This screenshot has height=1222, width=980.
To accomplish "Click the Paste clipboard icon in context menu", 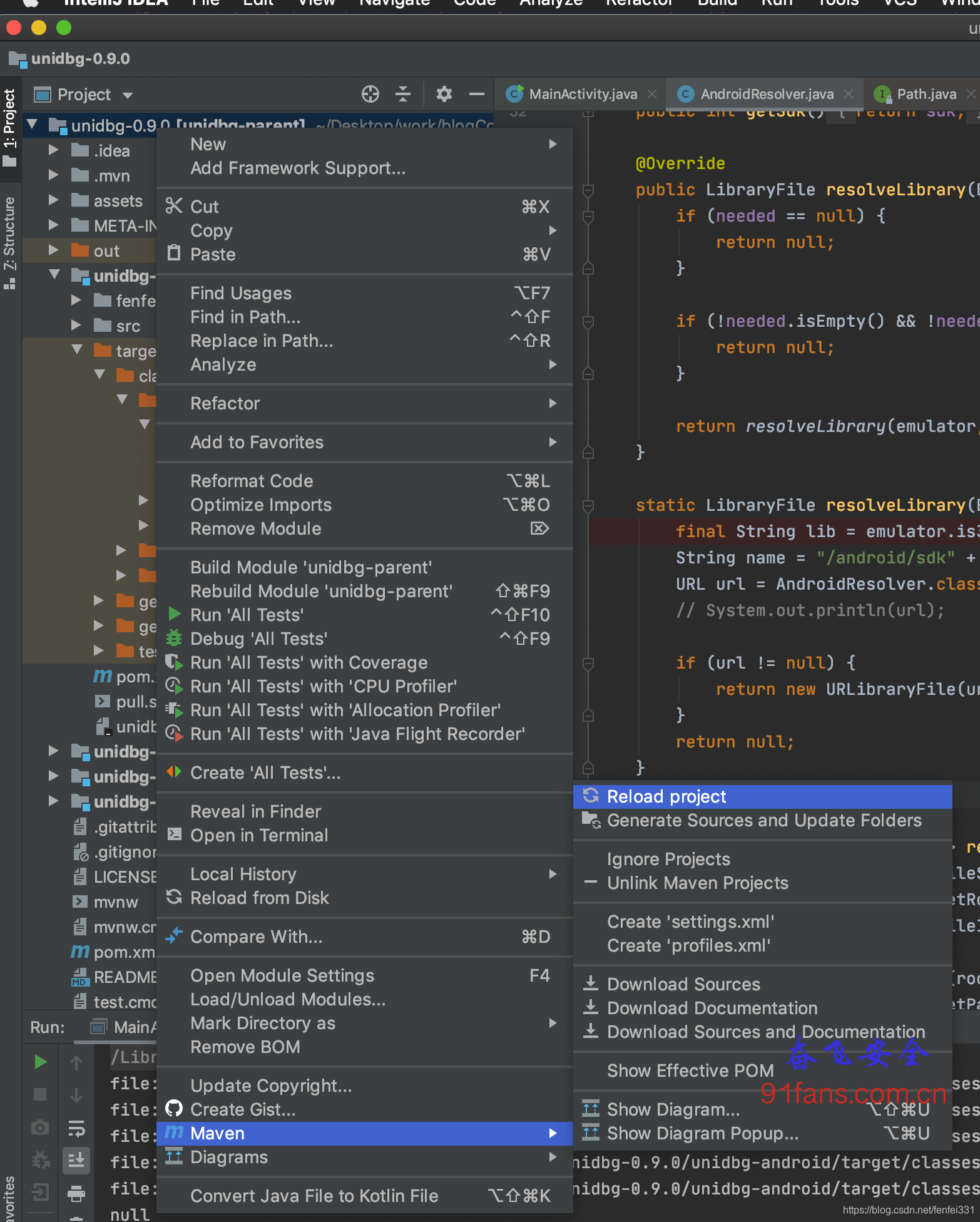I will click(x=174, y=254).
